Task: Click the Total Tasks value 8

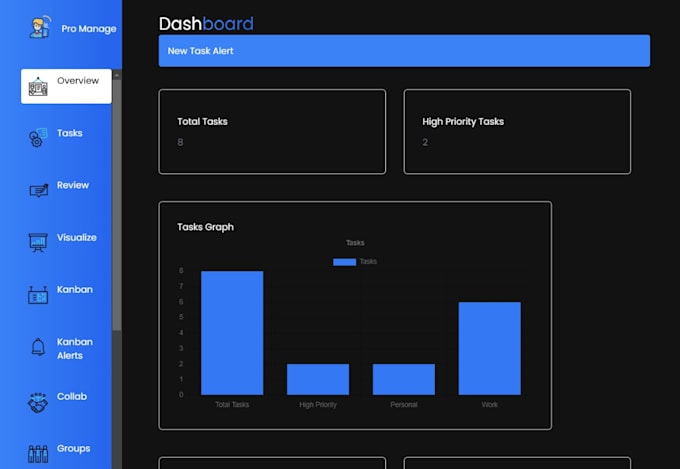Action: point(180,142)
